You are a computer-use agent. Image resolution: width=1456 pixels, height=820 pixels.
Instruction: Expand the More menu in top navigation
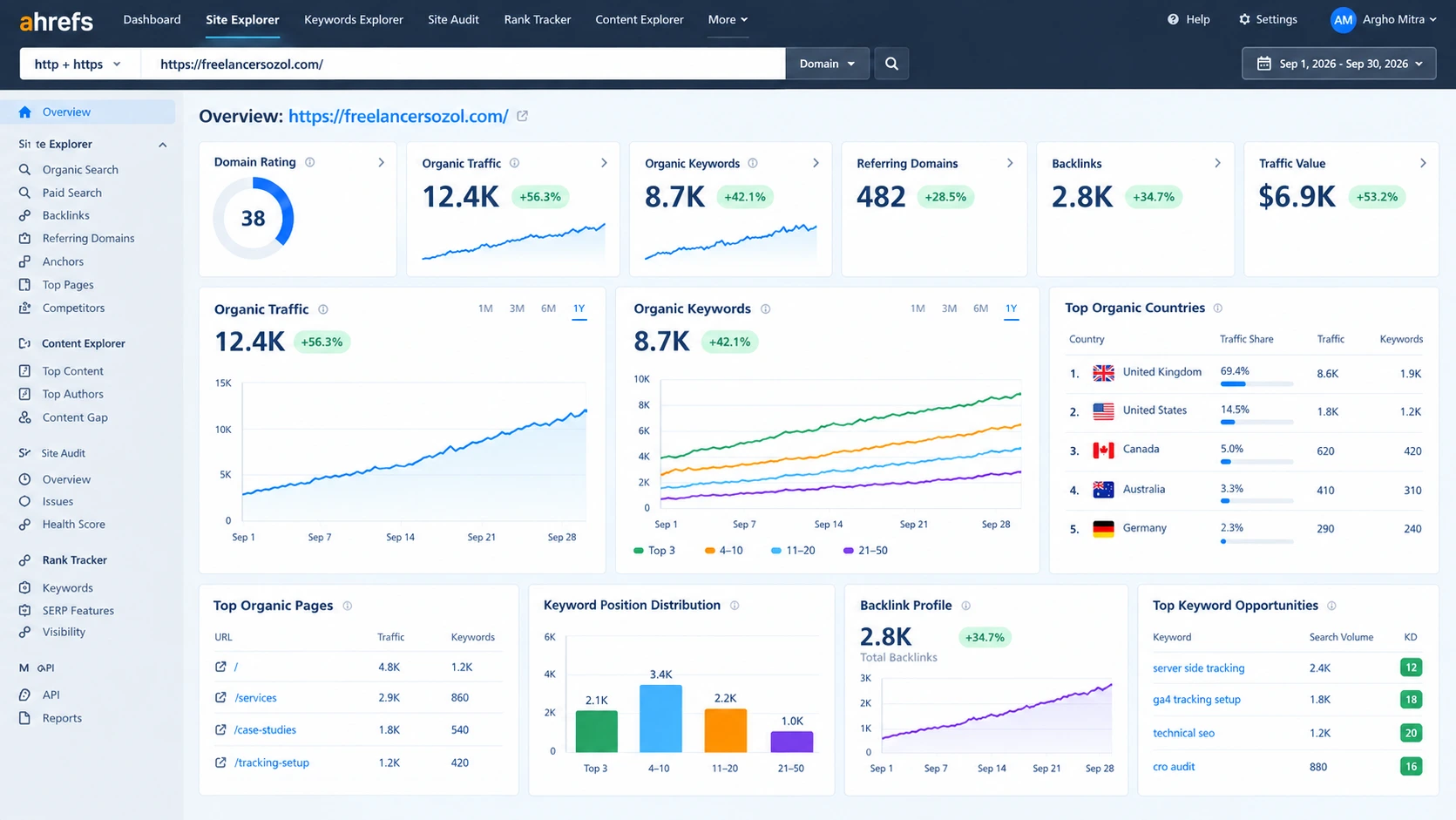pyautogui.click(x=728, y=19)
